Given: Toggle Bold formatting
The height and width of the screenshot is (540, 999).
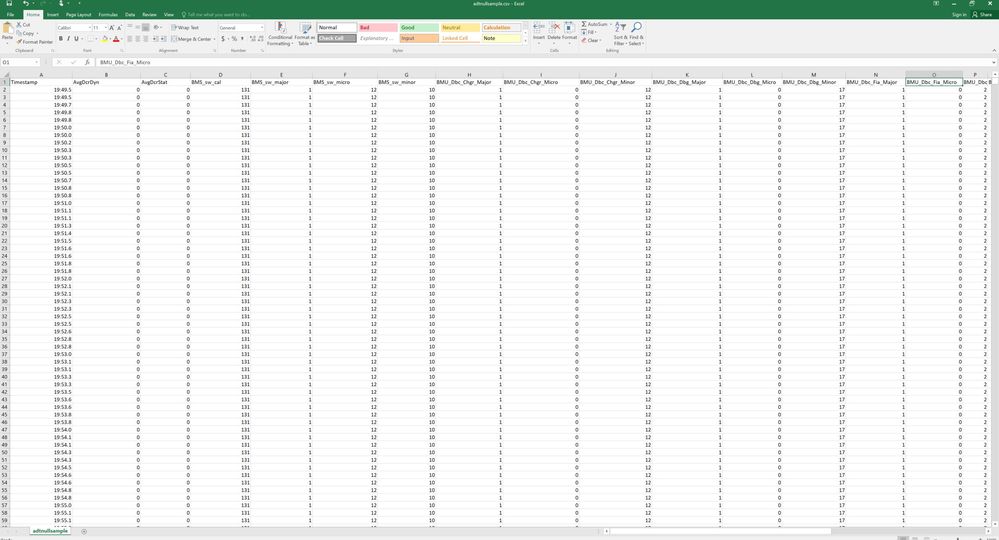Looking at the screenshot, I should [x=61, y=39].
